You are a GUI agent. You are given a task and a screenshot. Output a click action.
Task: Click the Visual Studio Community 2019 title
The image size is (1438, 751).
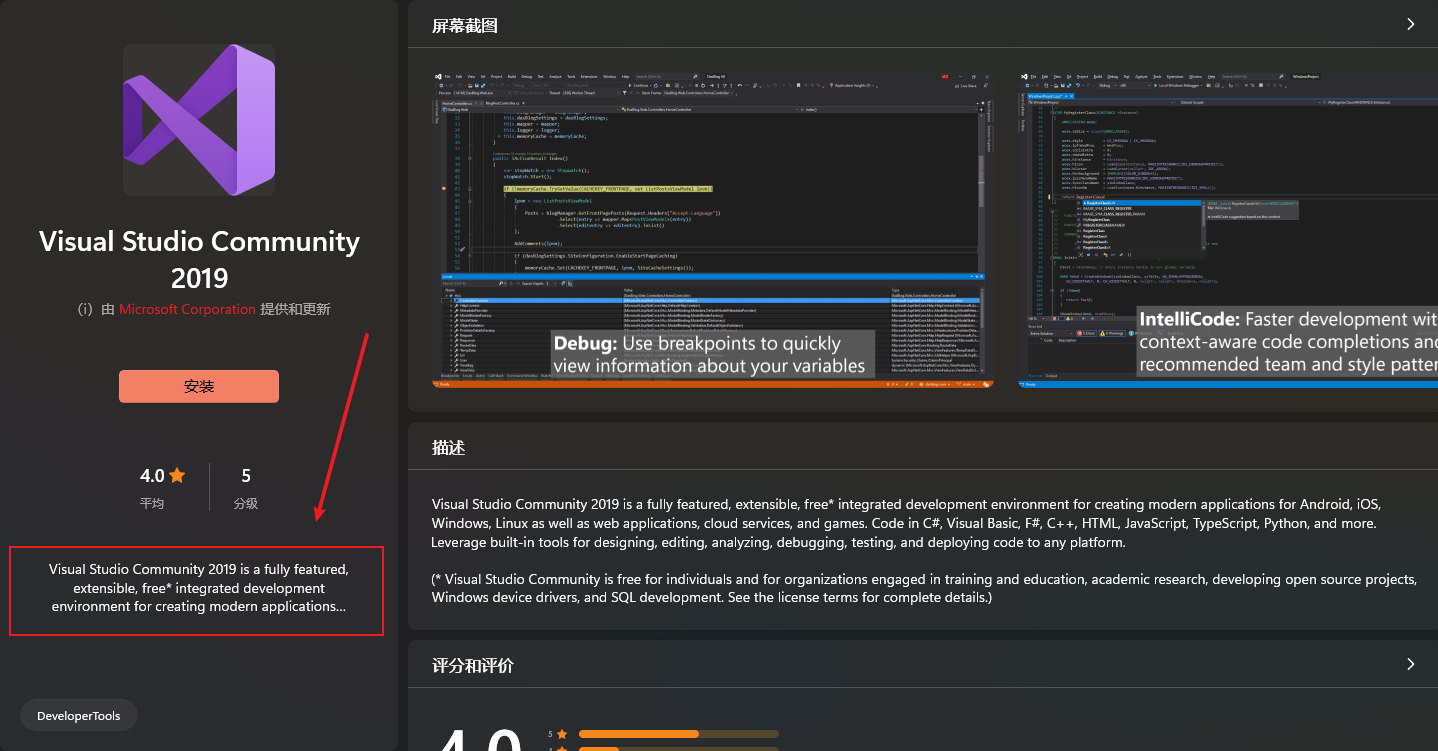pos(199,260)
